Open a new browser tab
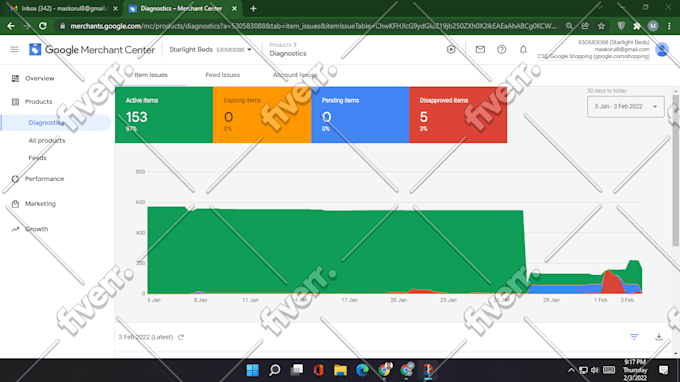The height and width of the screenshot is (382, 680). point(253,8)
